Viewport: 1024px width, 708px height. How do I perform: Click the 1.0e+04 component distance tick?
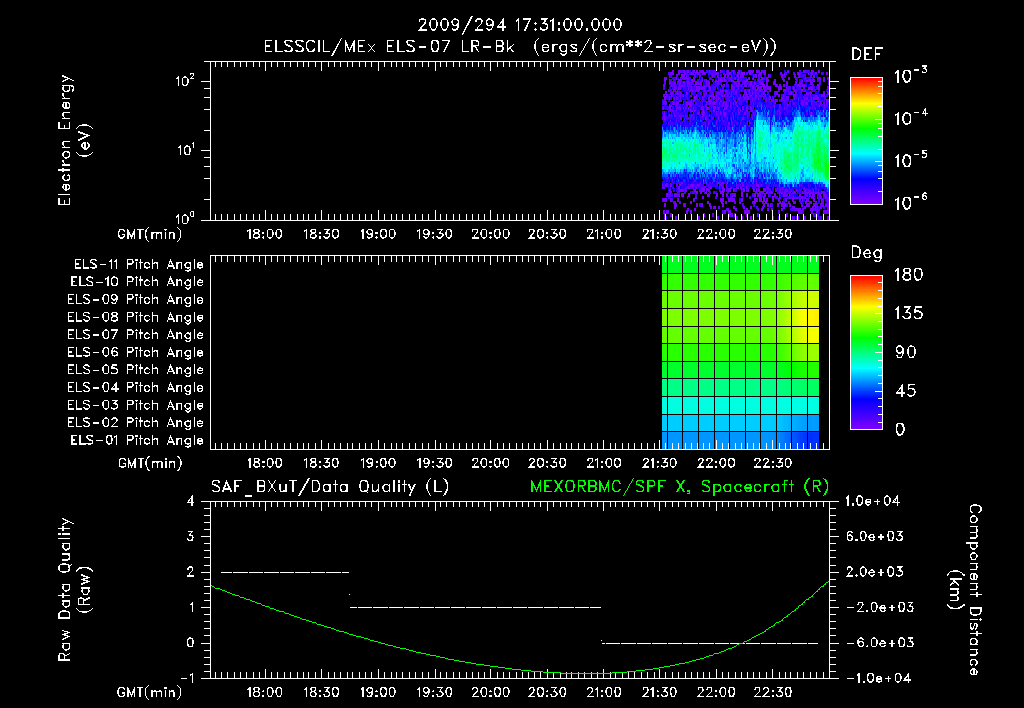pos(872,502)
